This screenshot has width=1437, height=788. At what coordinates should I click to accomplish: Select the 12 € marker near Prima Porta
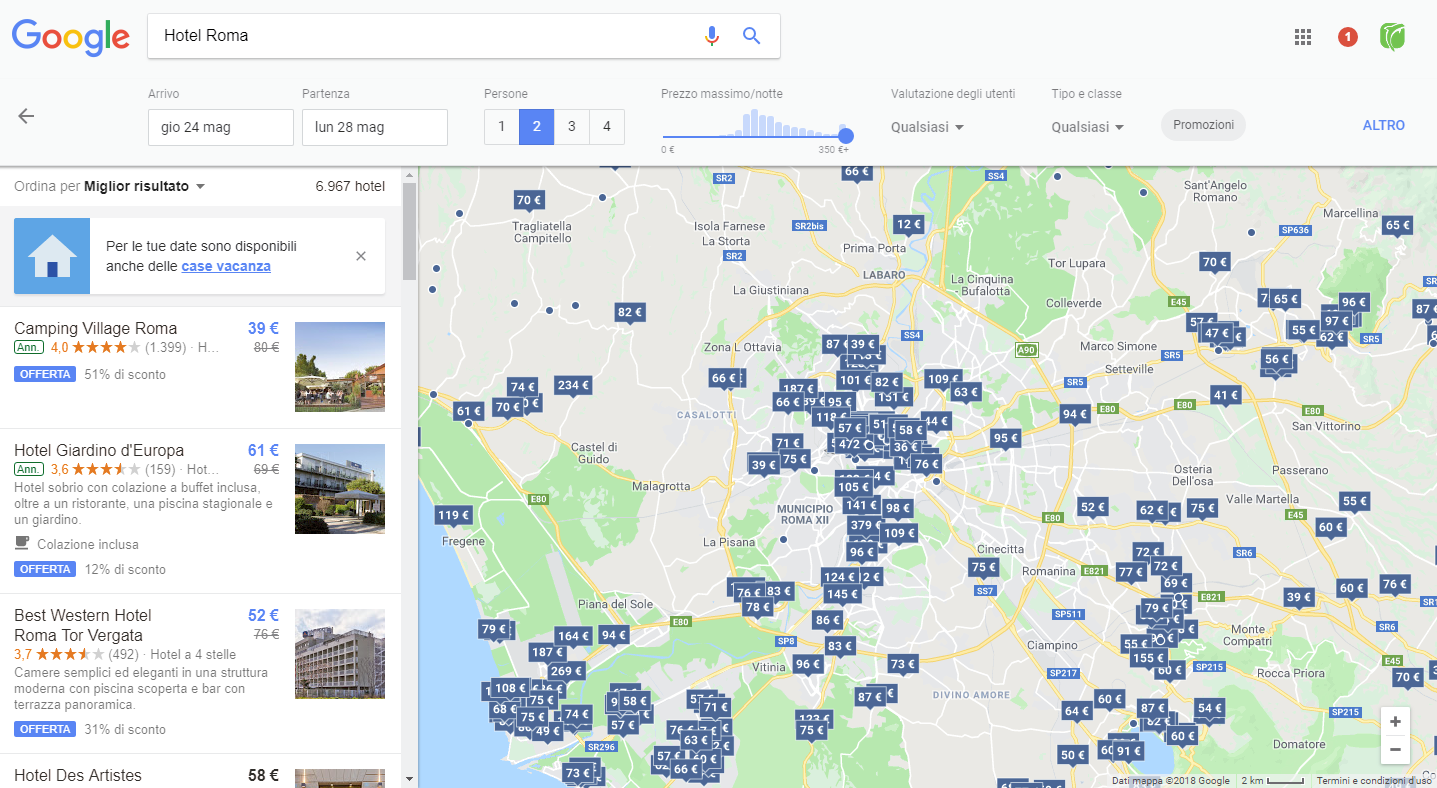click(x=908, y=225)
